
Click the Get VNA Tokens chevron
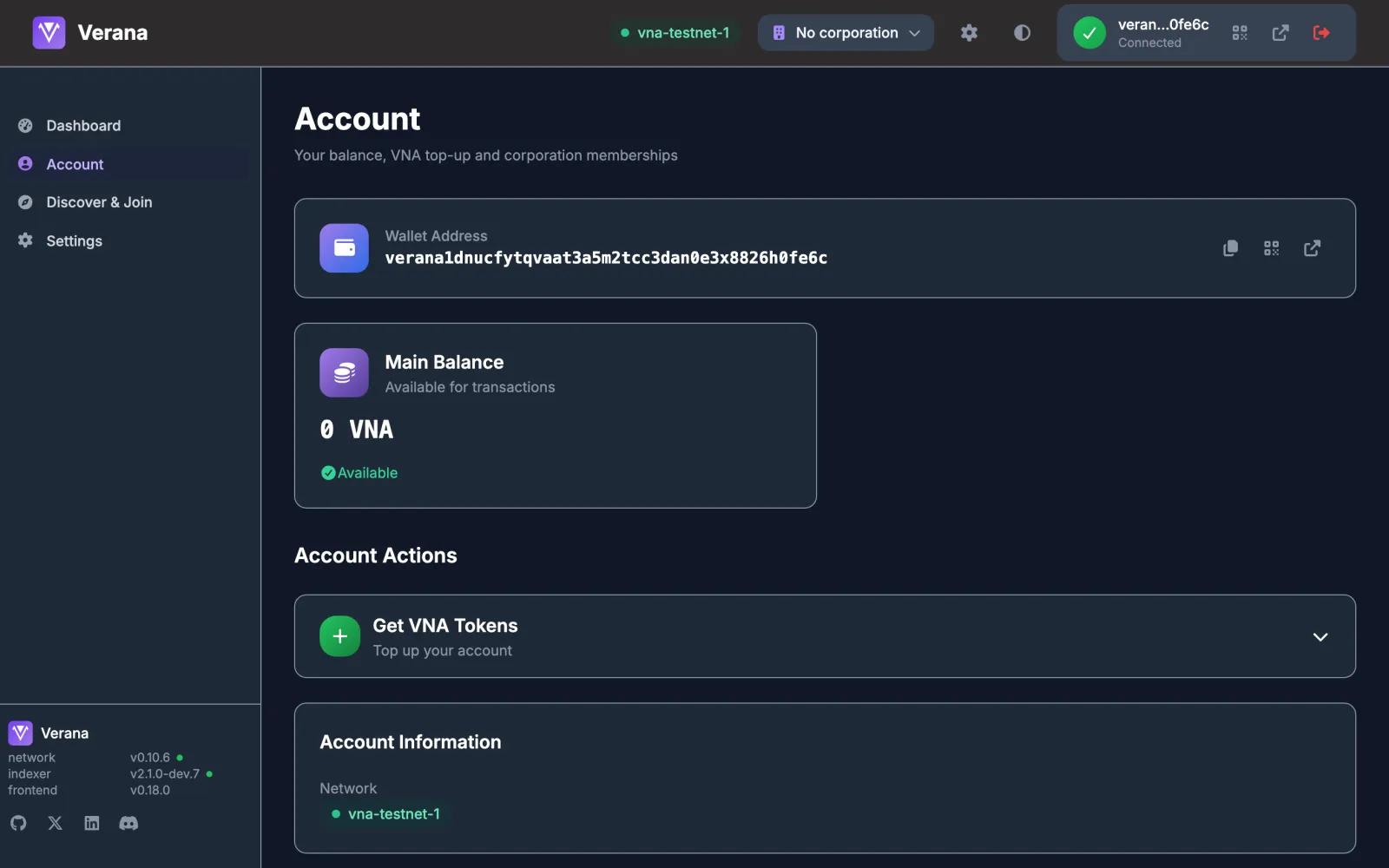[x=1320, y=637]
